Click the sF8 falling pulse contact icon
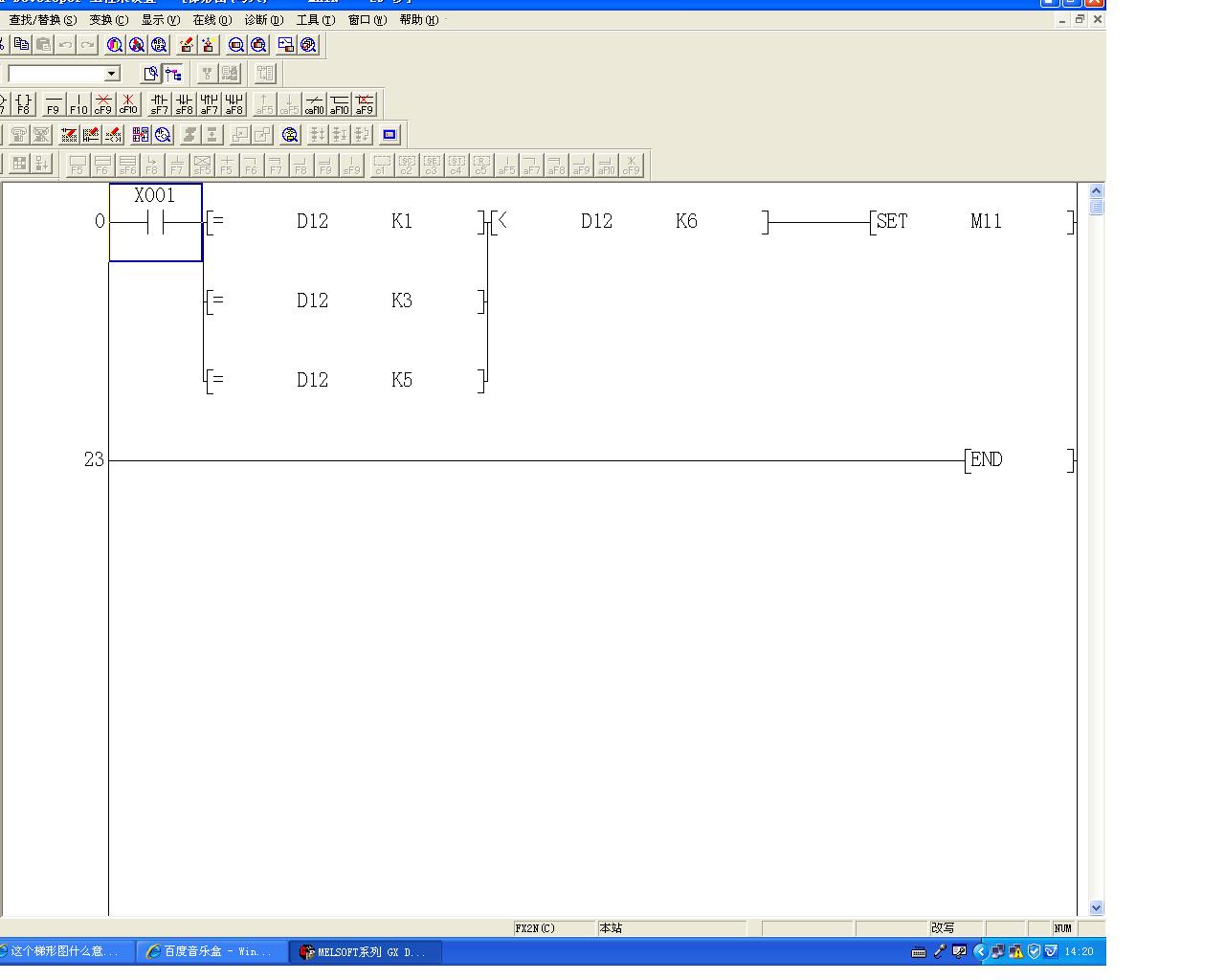This screenshot has height=980, width=1225. coord(185,103)
